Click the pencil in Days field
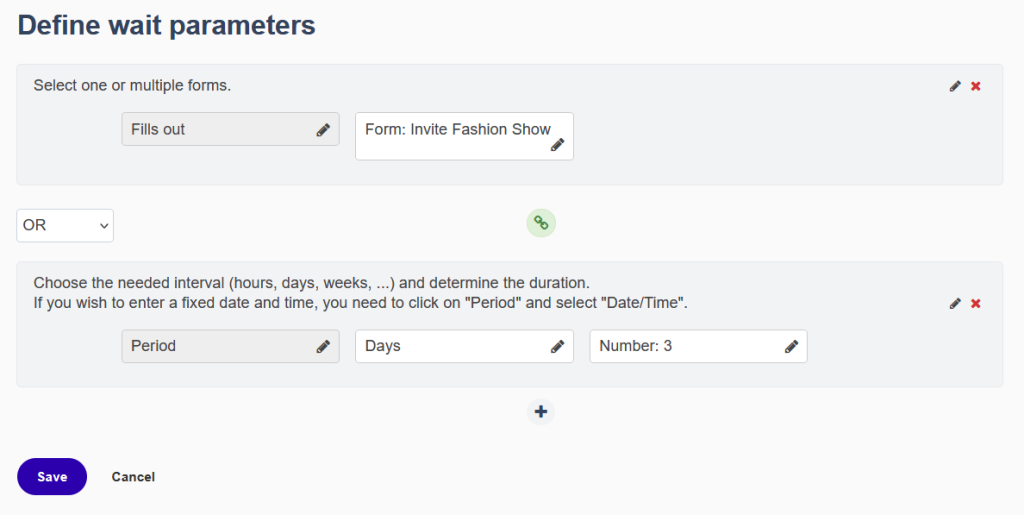Viewport: 1024px width, 515px height. [x=557, y=347]
